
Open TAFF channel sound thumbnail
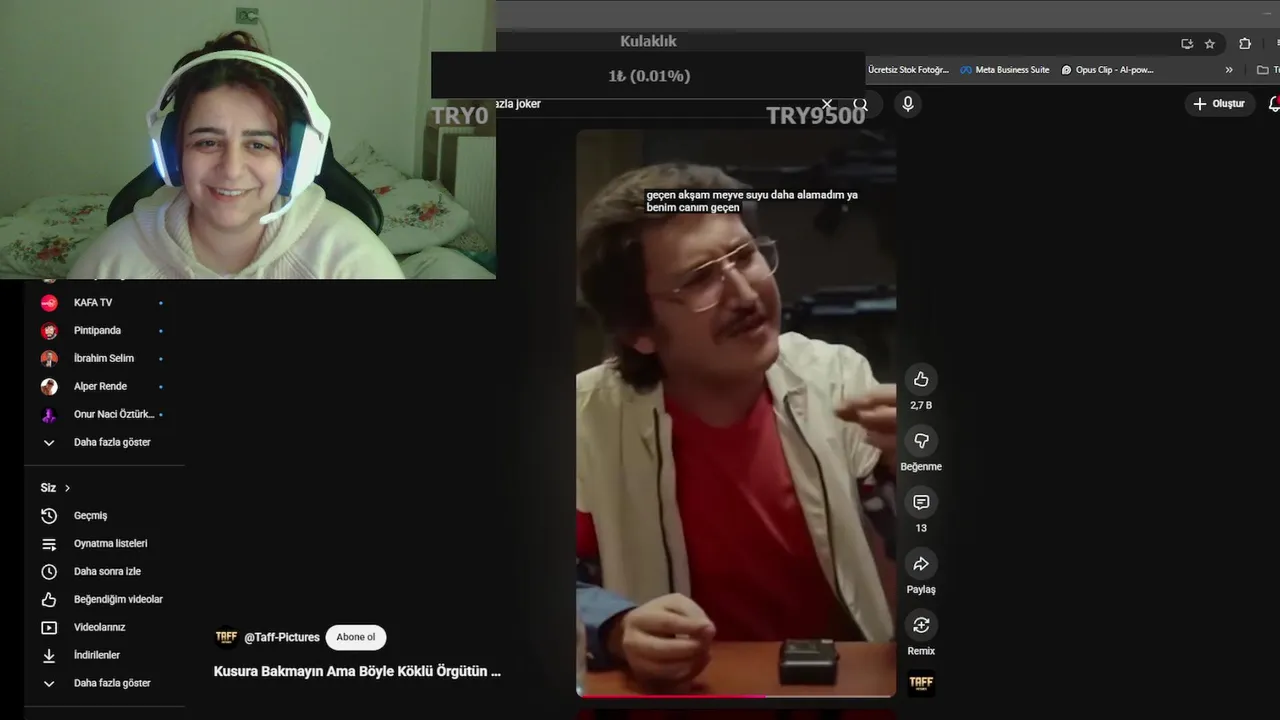921,683
